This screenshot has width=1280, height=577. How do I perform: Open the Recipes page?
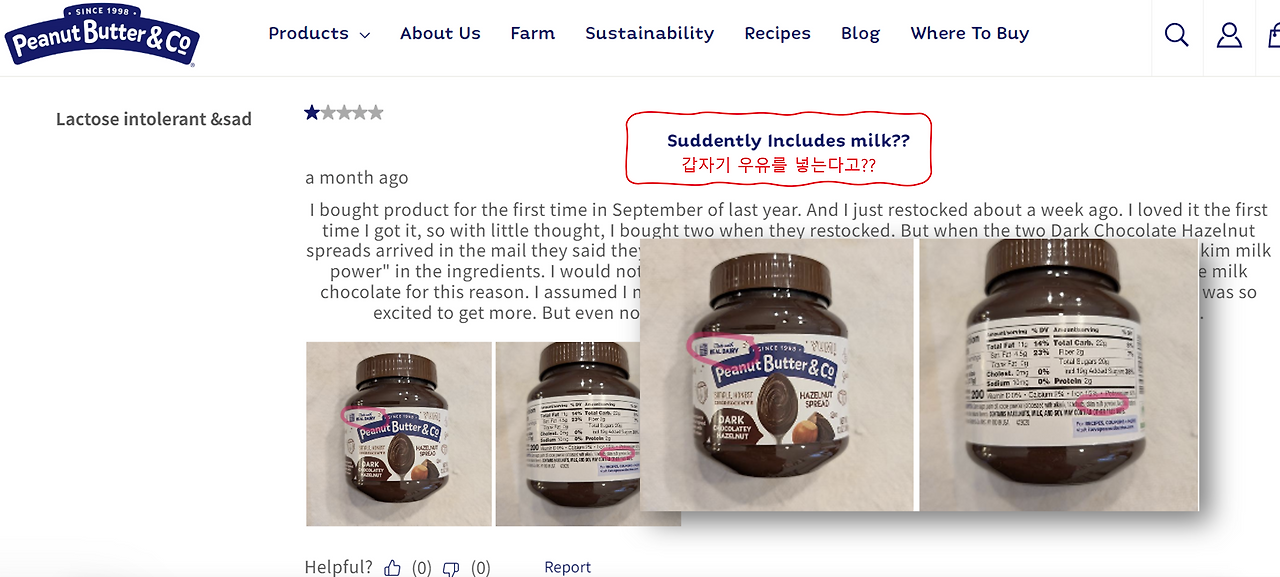pos(777,33)
